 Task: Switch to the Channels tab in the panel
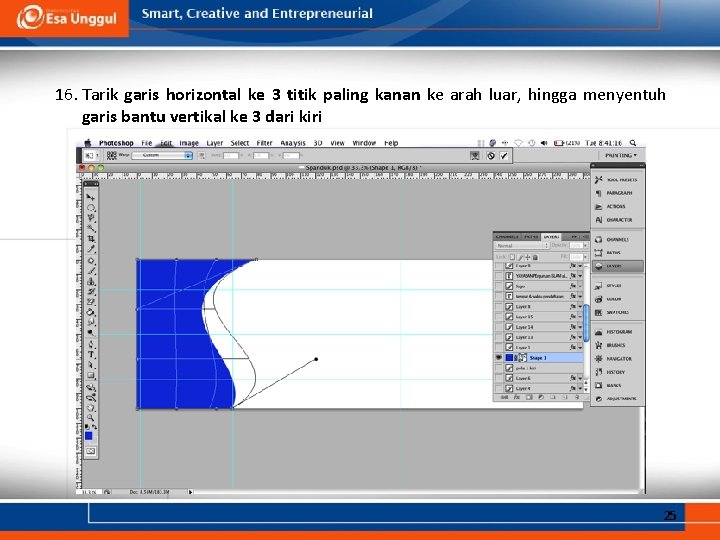pyautogui.click(x=507, y=236)
